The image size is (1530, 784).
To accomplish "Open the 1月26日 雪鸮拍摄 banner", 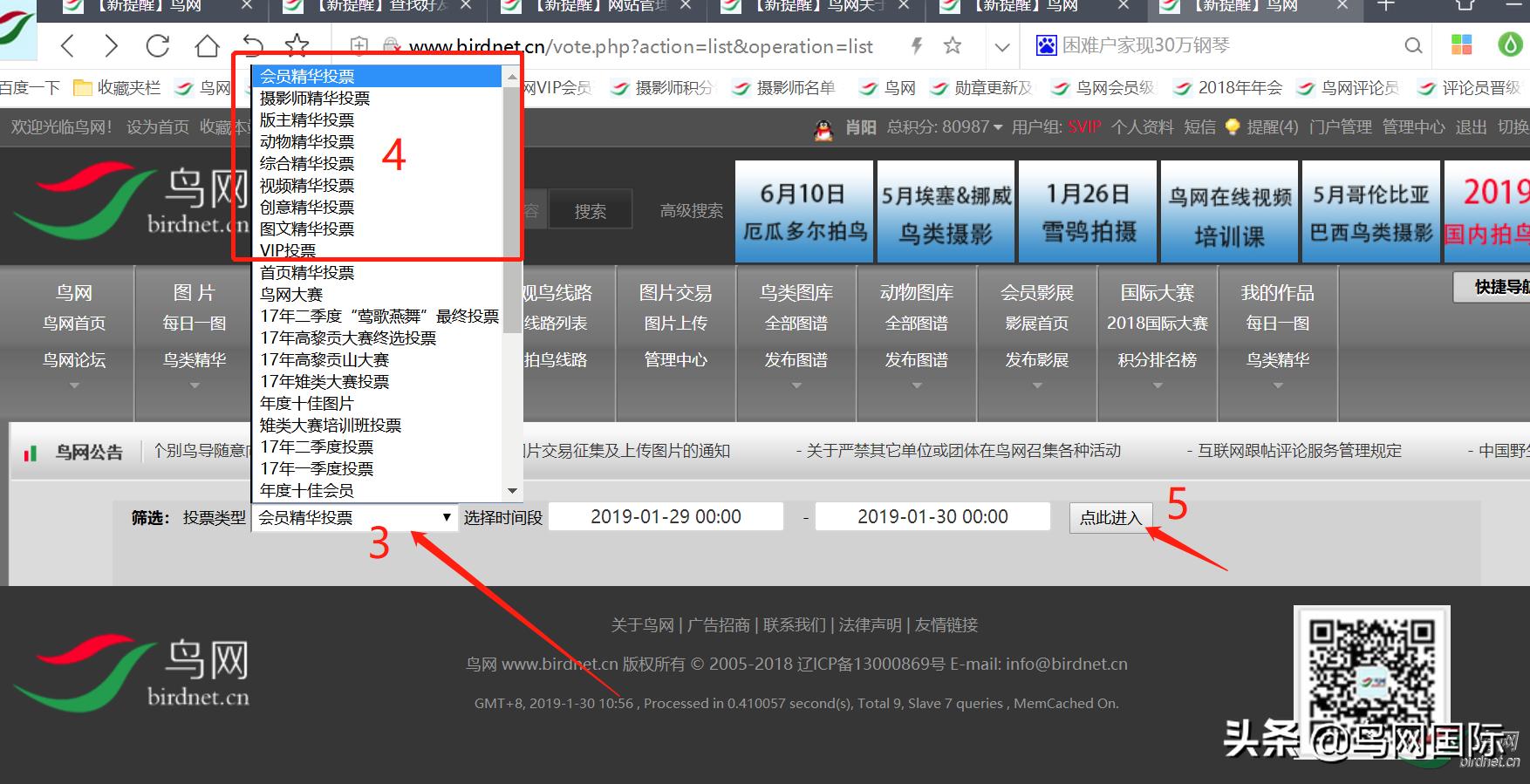I will [1088, 211].
